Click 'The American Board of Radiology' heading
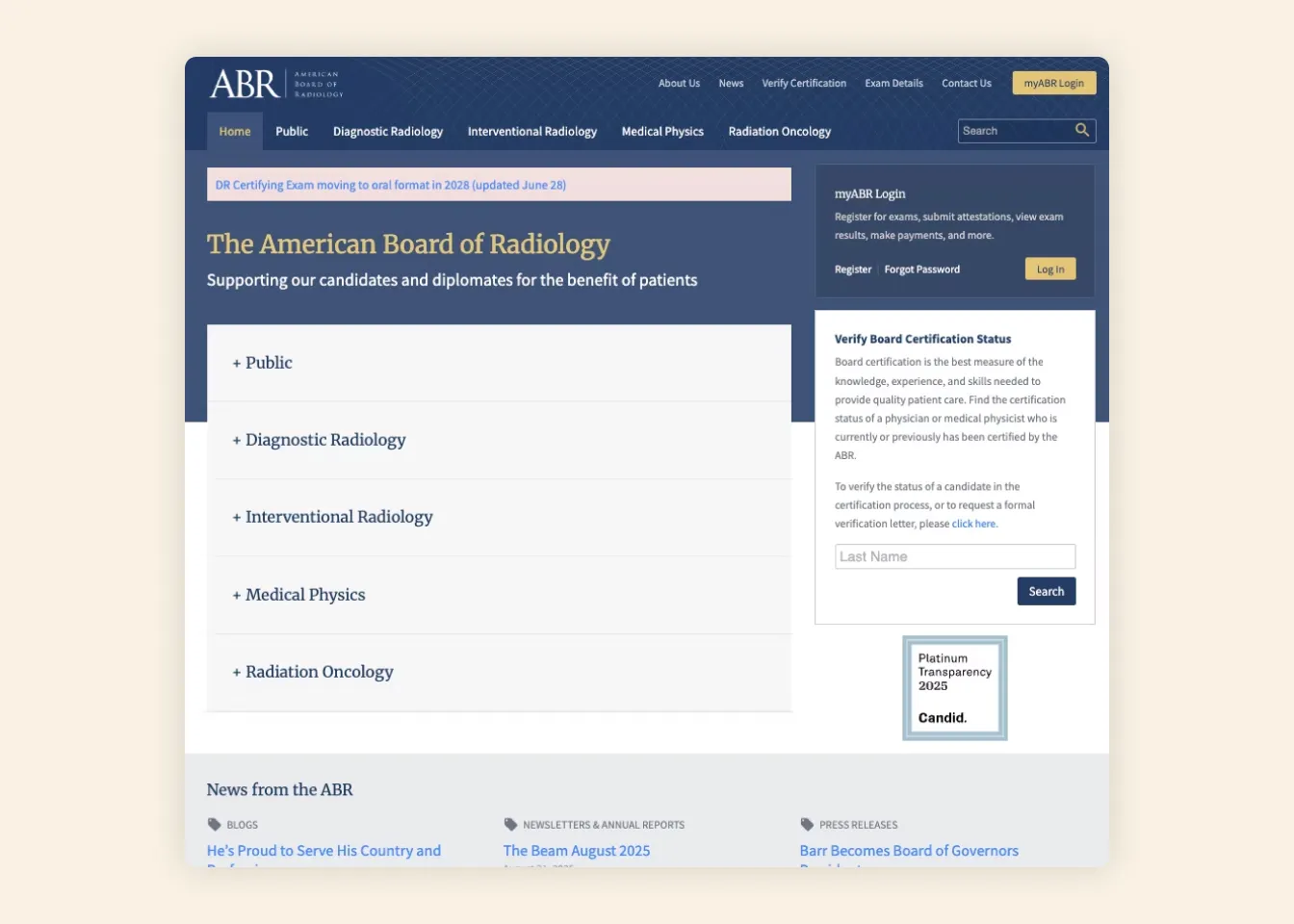 click(408, 244)
